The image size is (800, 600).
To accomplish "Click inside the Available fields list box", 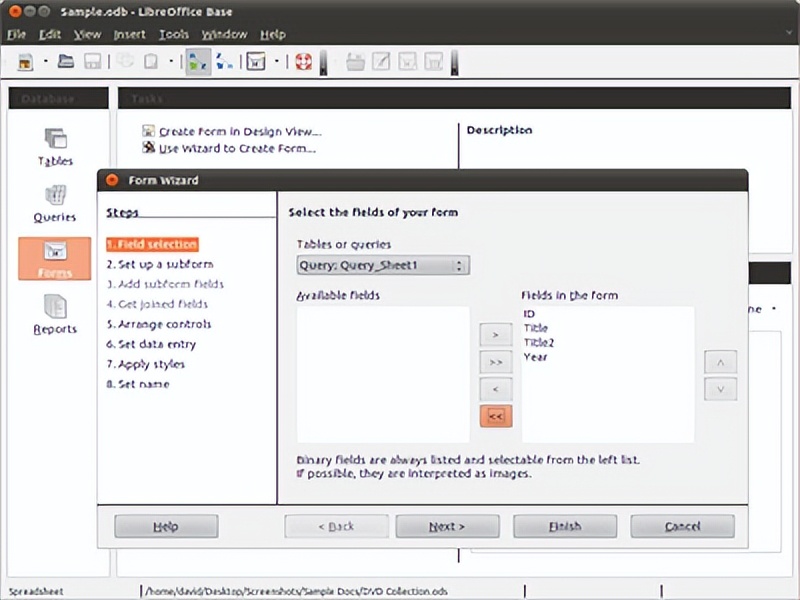I will click(383, 374).
